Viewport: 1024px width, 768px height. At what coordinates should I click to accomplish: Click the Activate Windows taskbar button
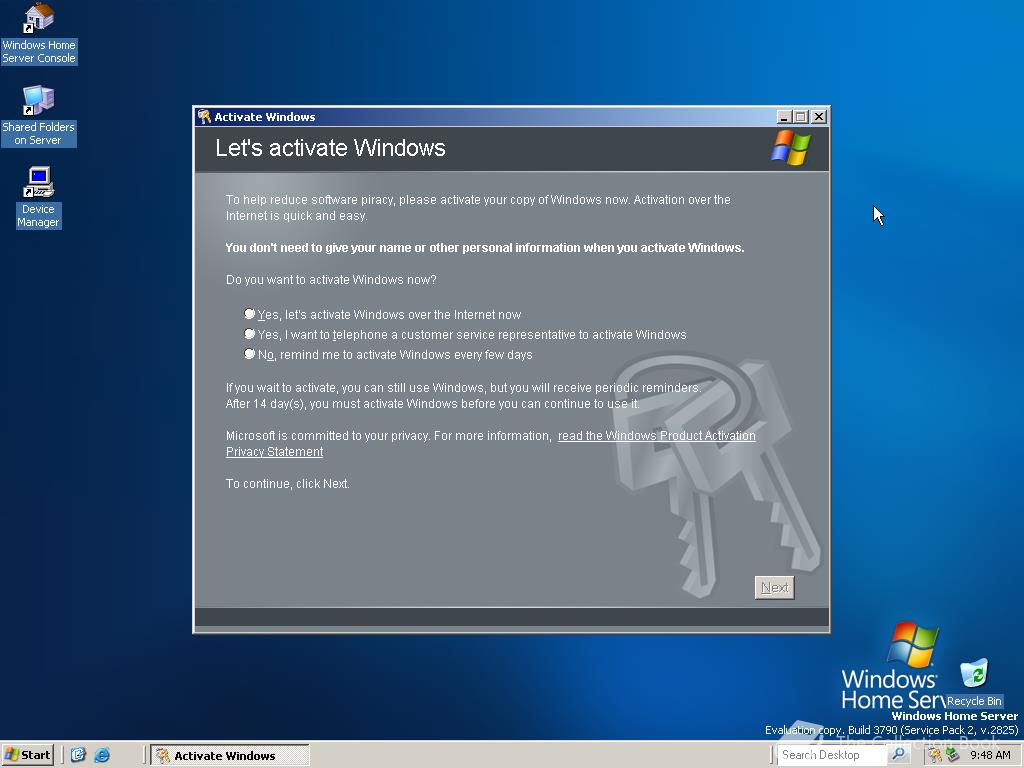230,755
